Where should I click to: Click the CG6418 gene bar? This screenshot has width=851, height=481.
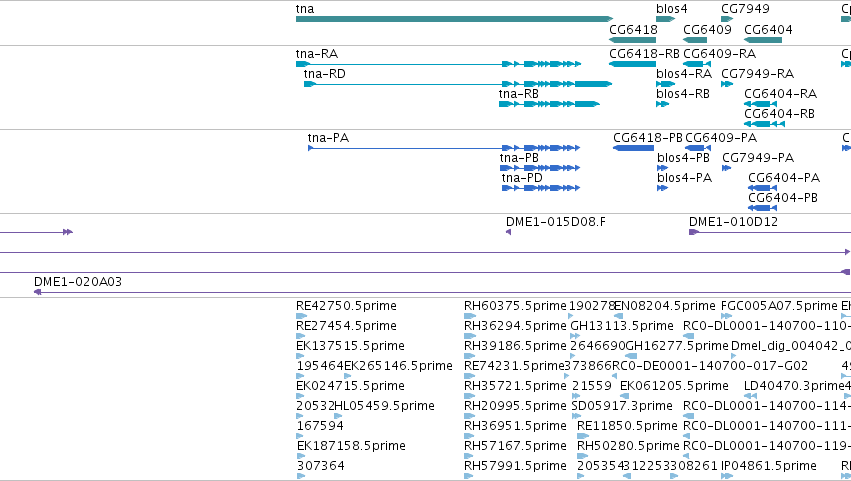(x=632, y=40)
